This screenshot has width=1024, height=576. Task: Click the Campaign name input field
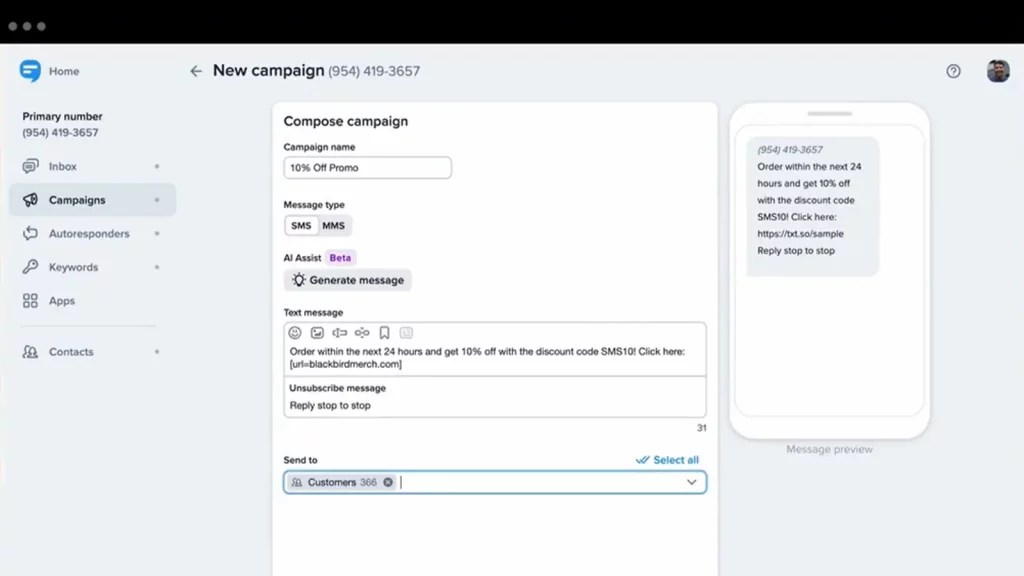[x=367, y=167]
